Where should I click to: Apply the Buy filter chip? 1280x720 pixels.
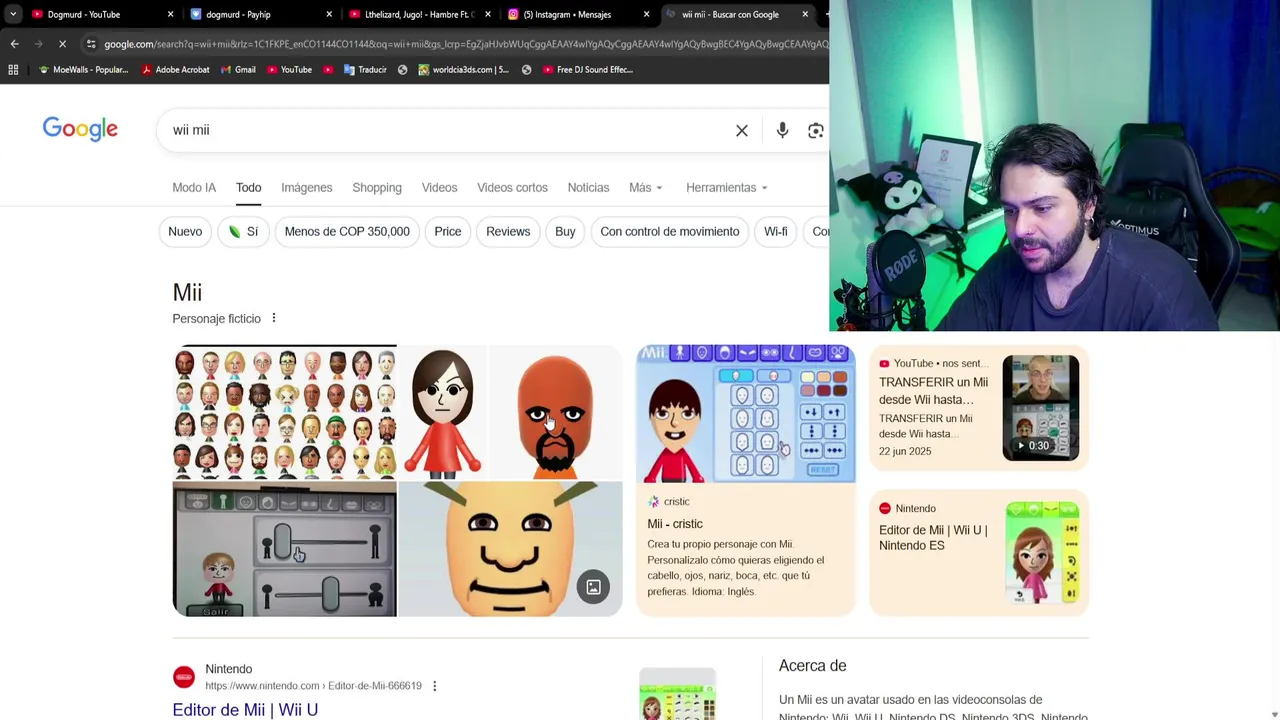pos(565,232)
